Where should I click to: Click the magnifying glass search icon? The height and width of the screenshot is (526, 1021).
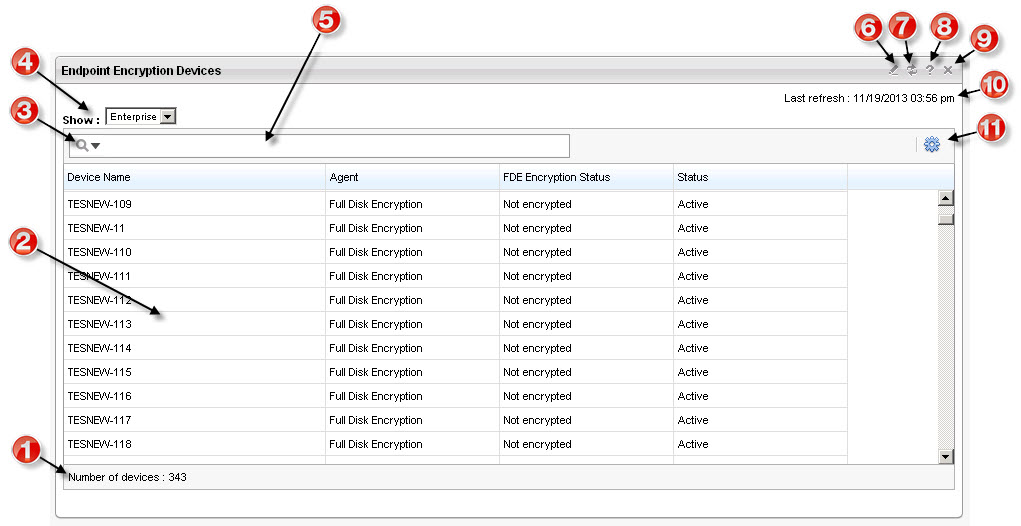(x=81, y=146)
